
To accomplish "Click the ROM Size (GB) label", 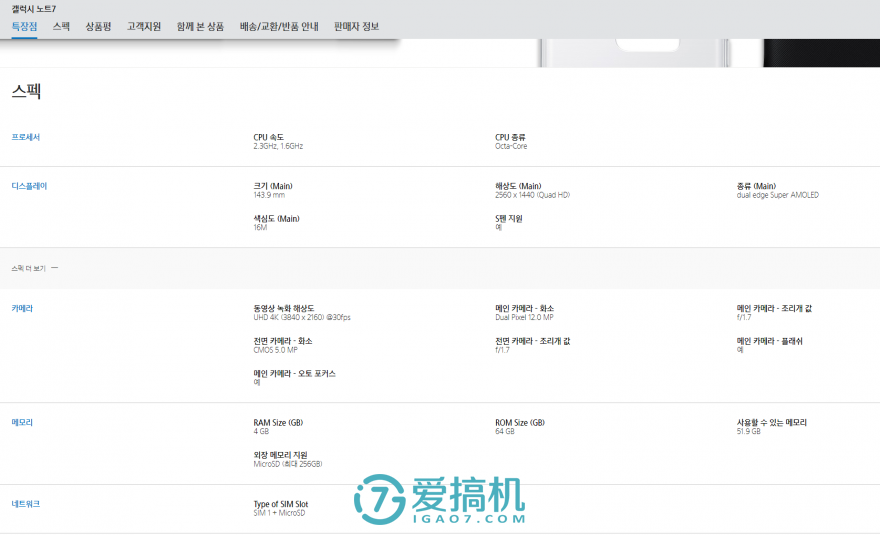I will pyautogui.click(x=520, y=422).
